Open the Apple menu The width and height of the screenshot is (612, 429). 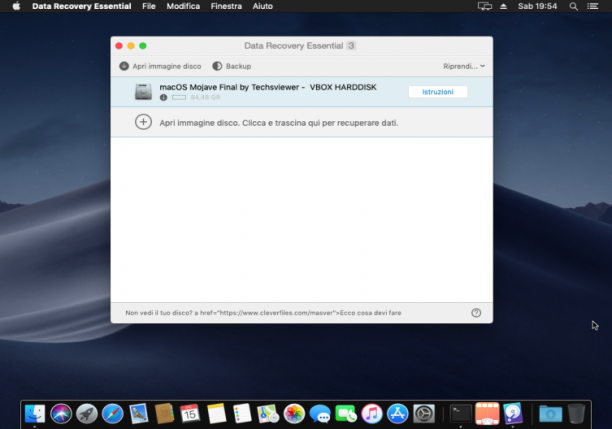(x=16, y=6)
